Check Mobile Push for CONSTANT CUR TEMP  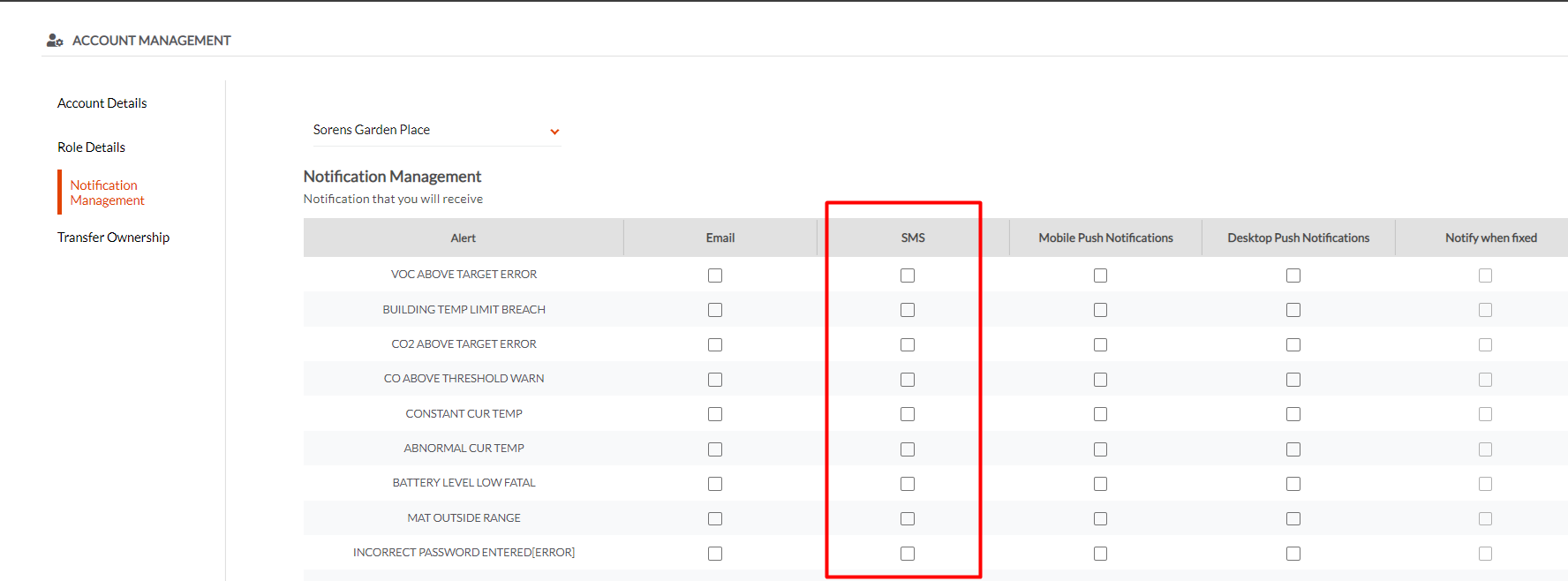point(1100,414)
